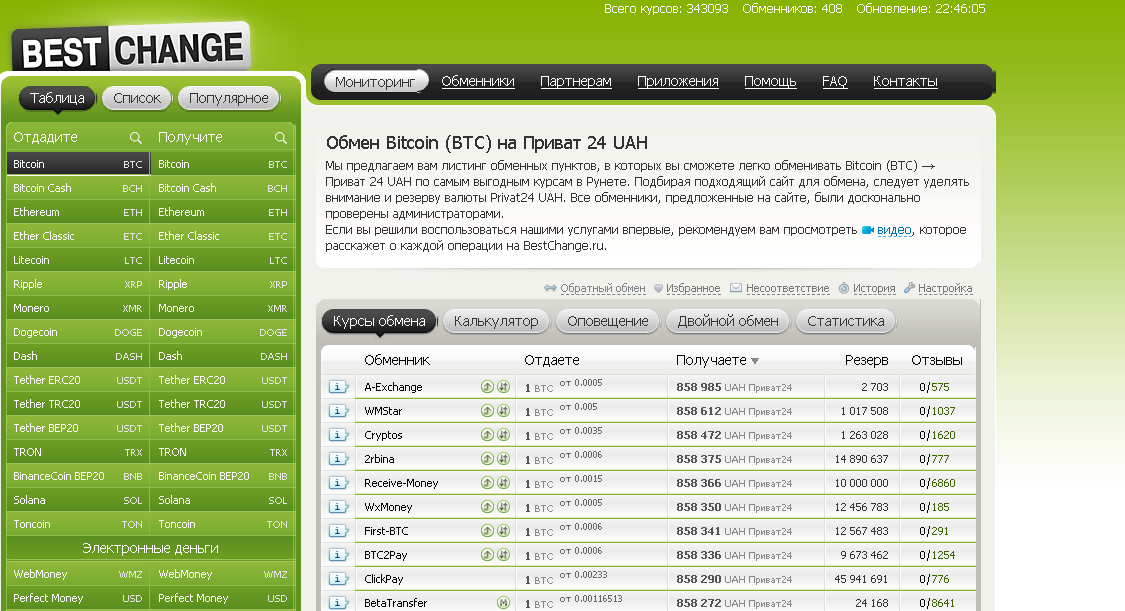Viewport: 1125px width, 611px height.
Task: Click the info icon for Cryptos row
Action: (x=338, y=435)
